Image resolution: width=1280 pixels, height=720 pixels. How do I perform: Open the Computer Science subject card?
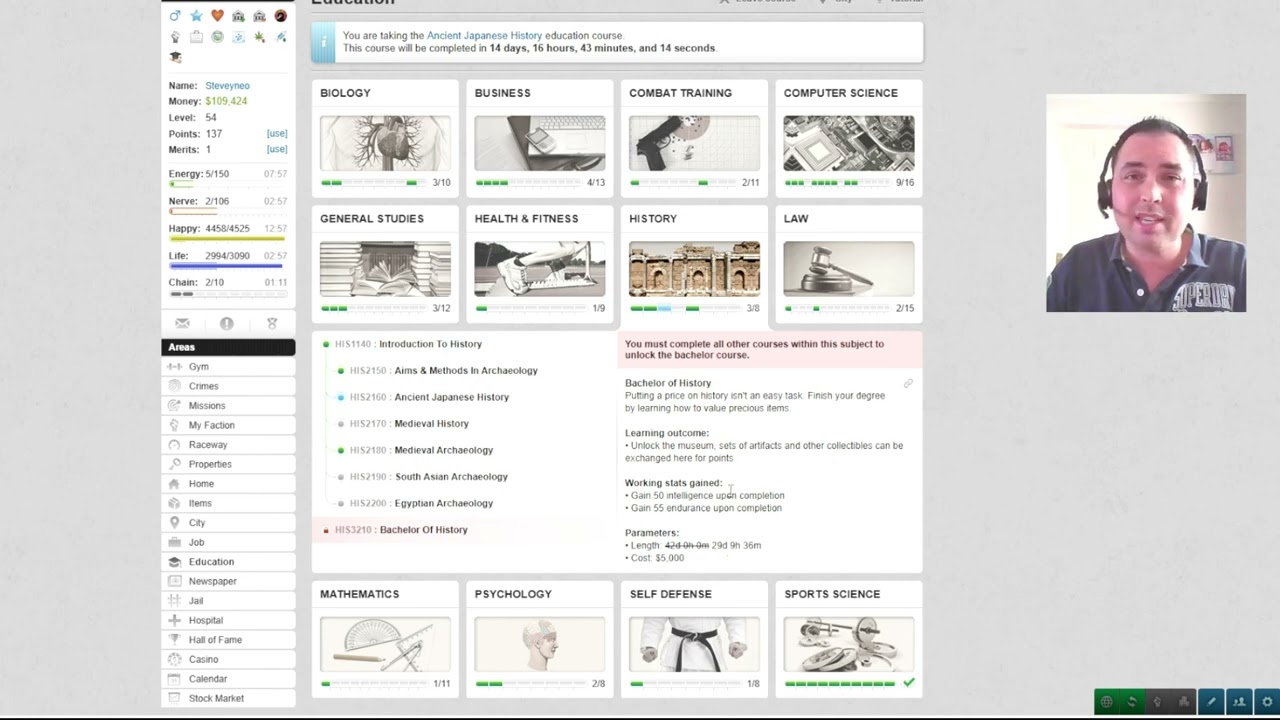pos(849,138)
